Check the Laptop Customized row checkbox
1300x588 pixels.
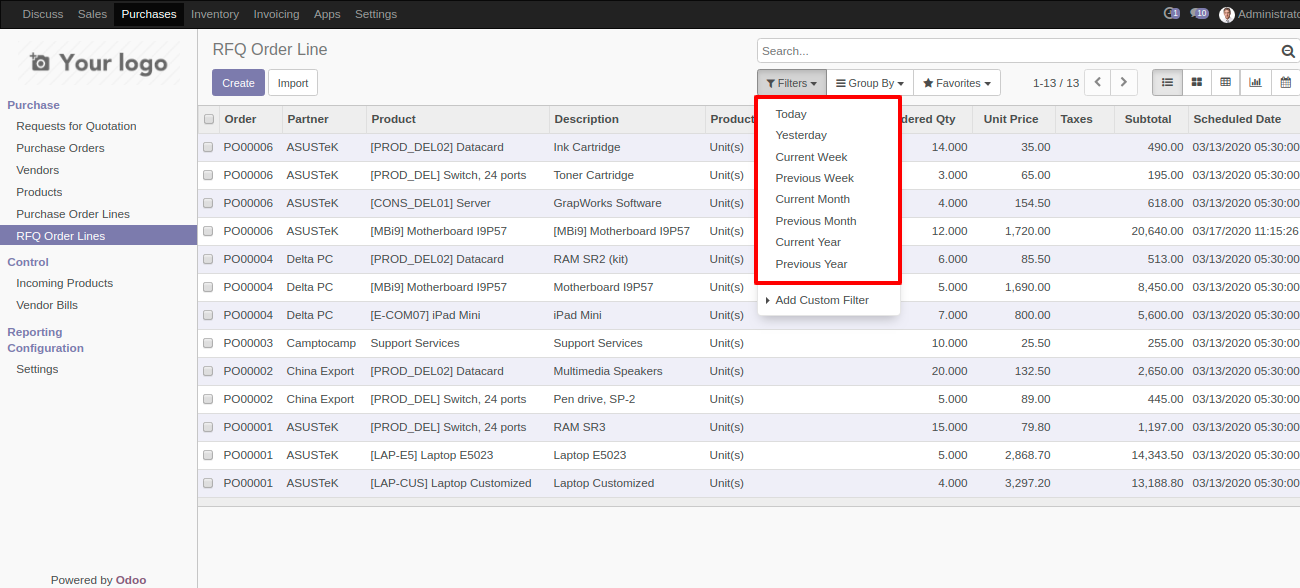(209, 483)
